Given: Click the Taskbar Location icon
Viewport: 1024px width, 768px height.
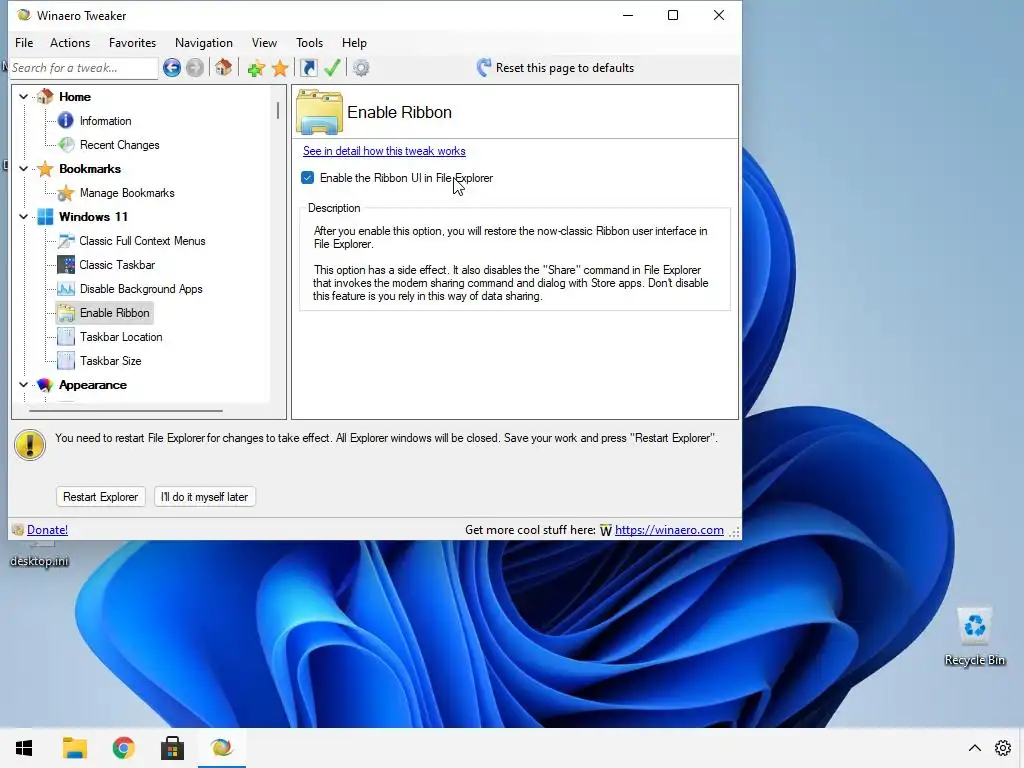Looking at the screenshot, I should point(65,336).
